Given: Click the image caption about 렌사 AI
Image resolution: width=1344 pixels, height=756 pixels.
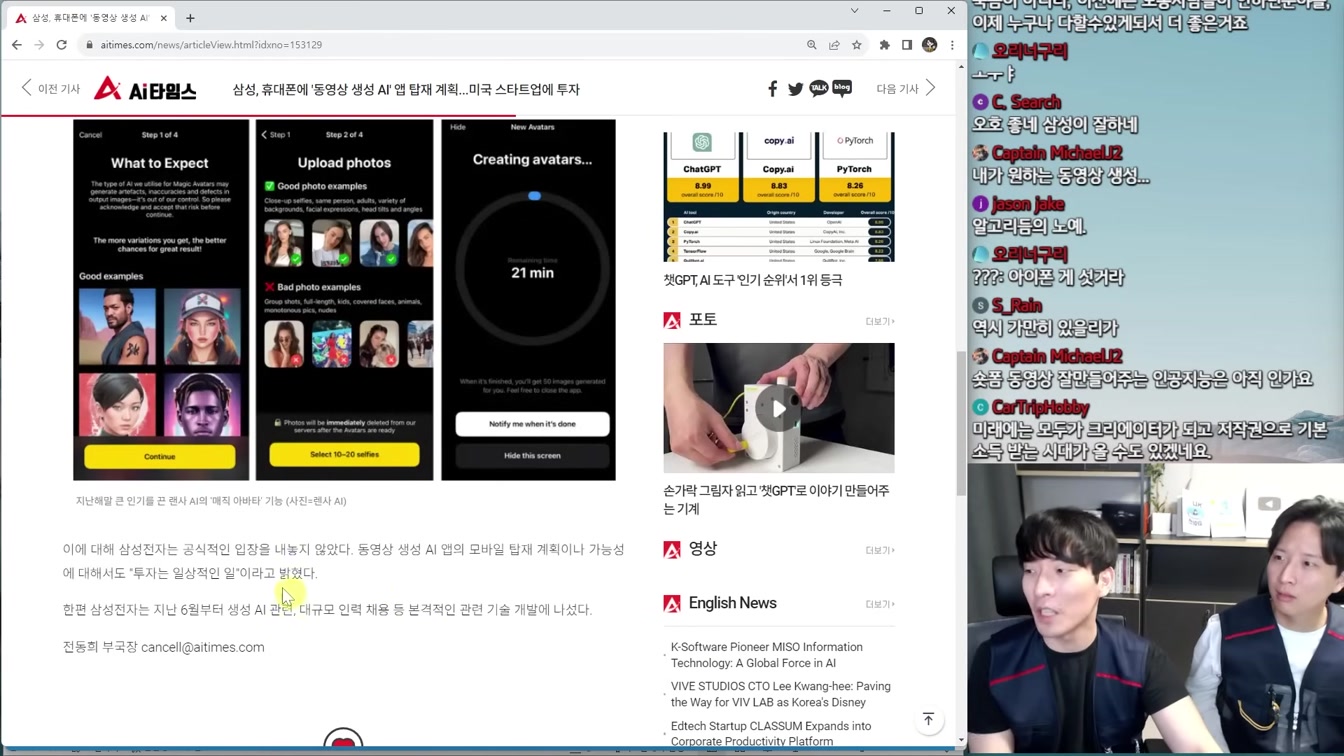Looking at the screenshot, I should click(211, 501).
